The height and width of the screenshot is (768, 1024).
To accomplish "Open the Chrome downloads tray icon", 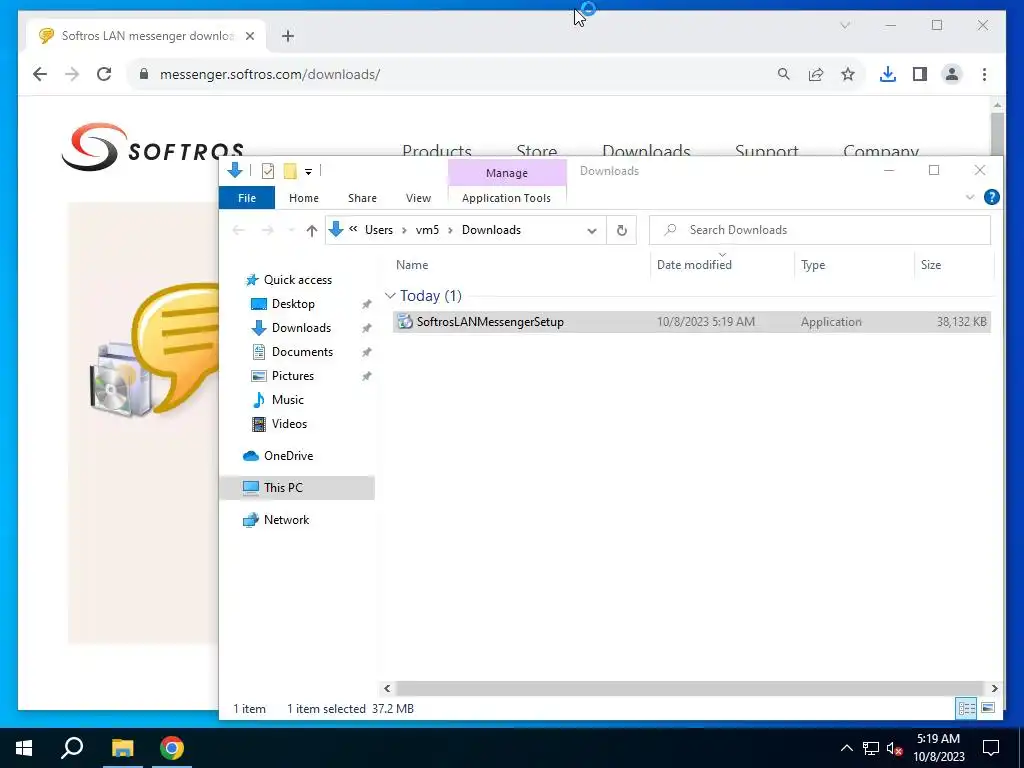I will click(x=888, y=74).
